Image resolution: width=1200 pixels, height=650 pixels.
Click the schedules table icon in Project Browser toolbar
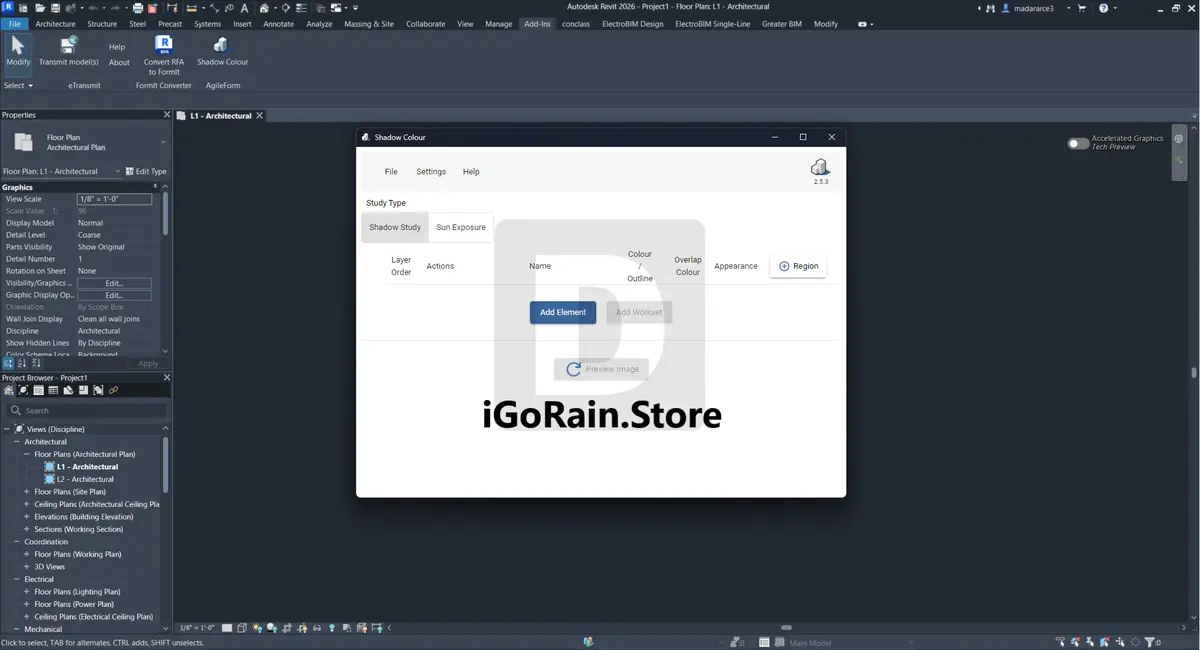pos(54,391)
